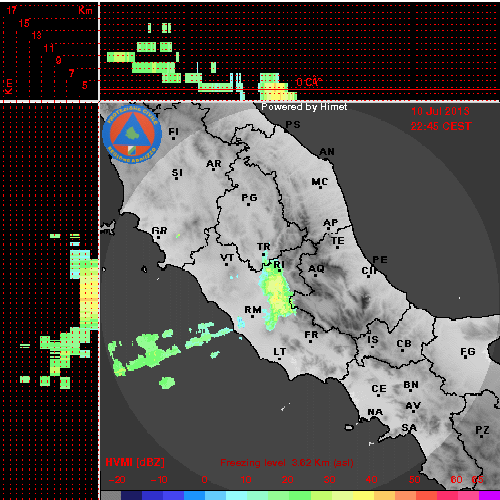Click the '50' value on the dBZ scale
This screenshot has height=500, width=500.
[414, 480]
